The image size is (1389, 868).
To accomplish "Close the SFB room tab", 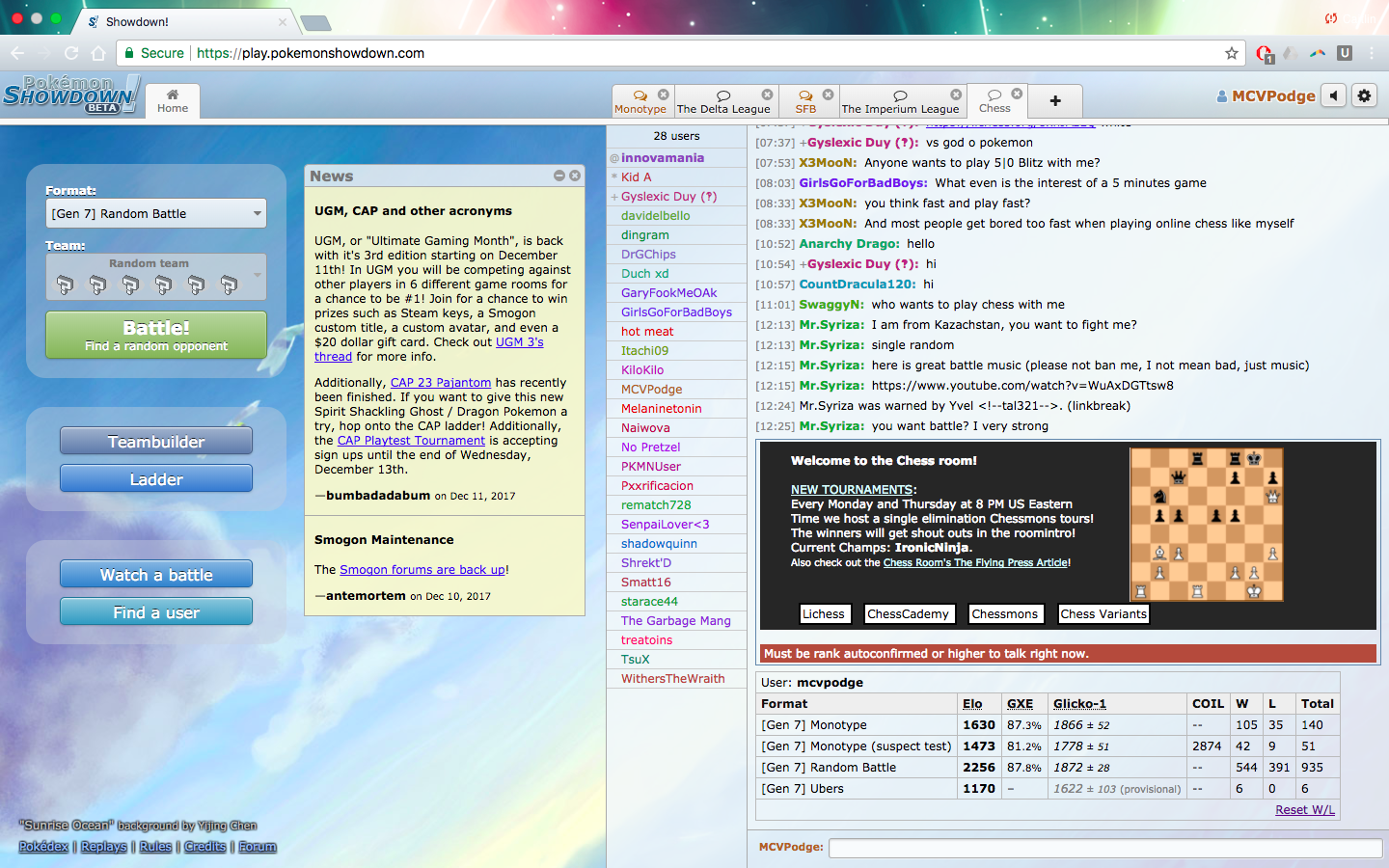I will pos(828,95).
